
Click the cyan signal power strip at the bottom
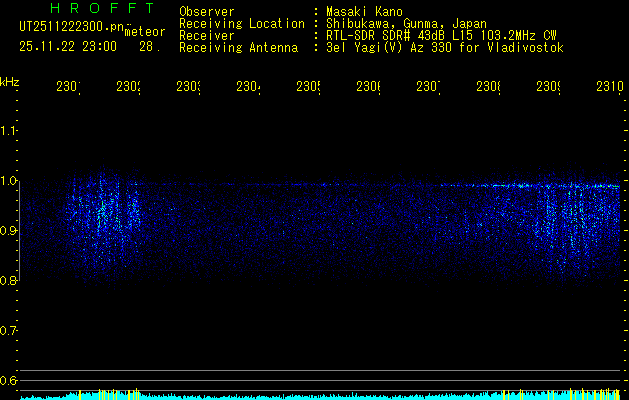320,396
